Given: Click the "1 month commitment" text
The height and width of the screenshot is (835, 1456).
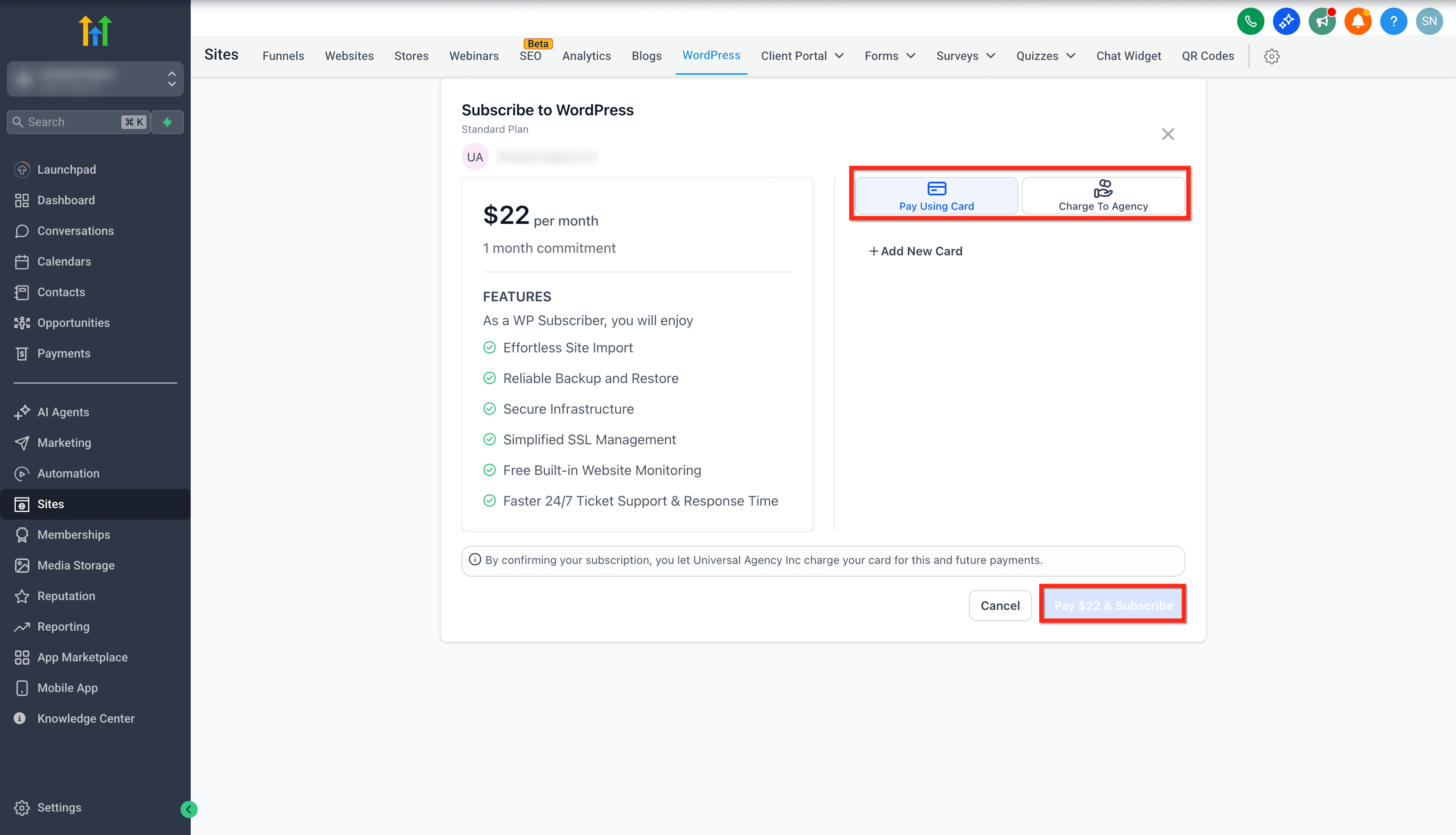Looking at the screenshot, I should (549, 248).
